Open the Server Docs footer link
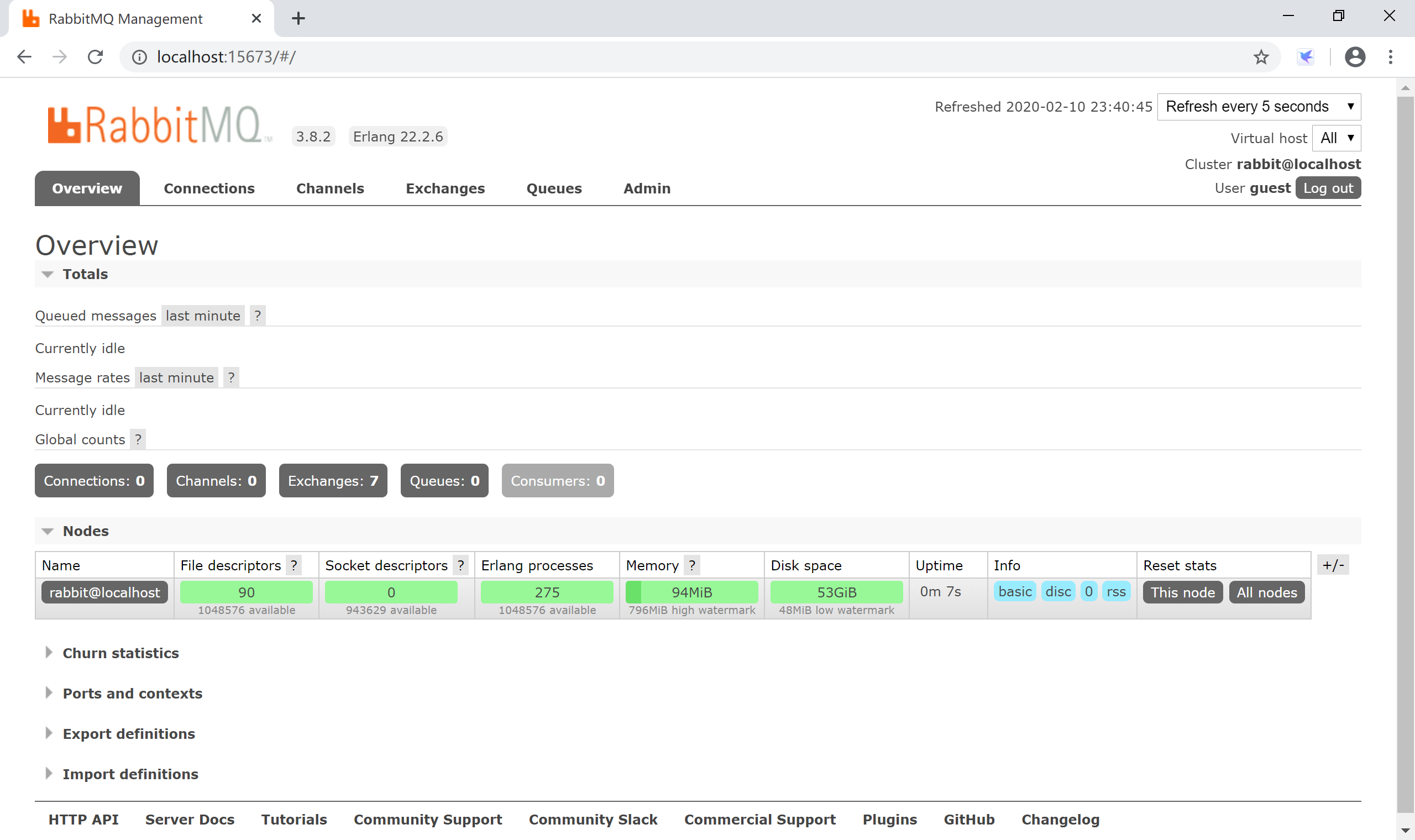The width and height of the screenshot is (1415, 840). [x=190, y=820]
